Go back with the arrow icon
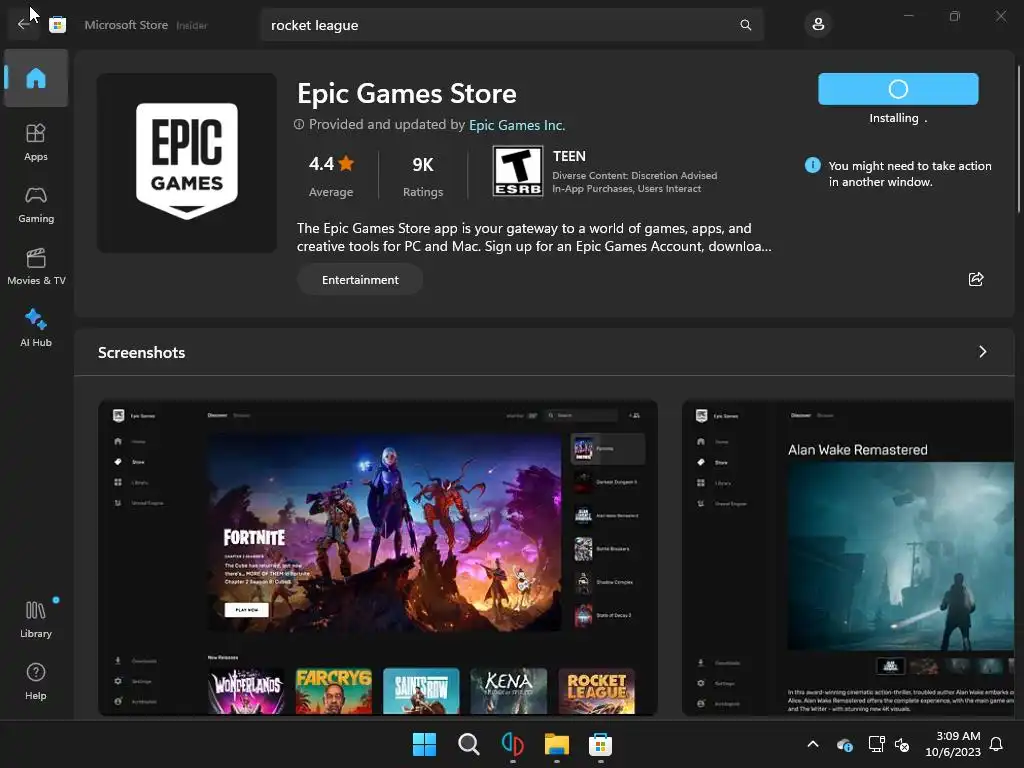Viewport: 1024px width, 768px height. point(24,25)
